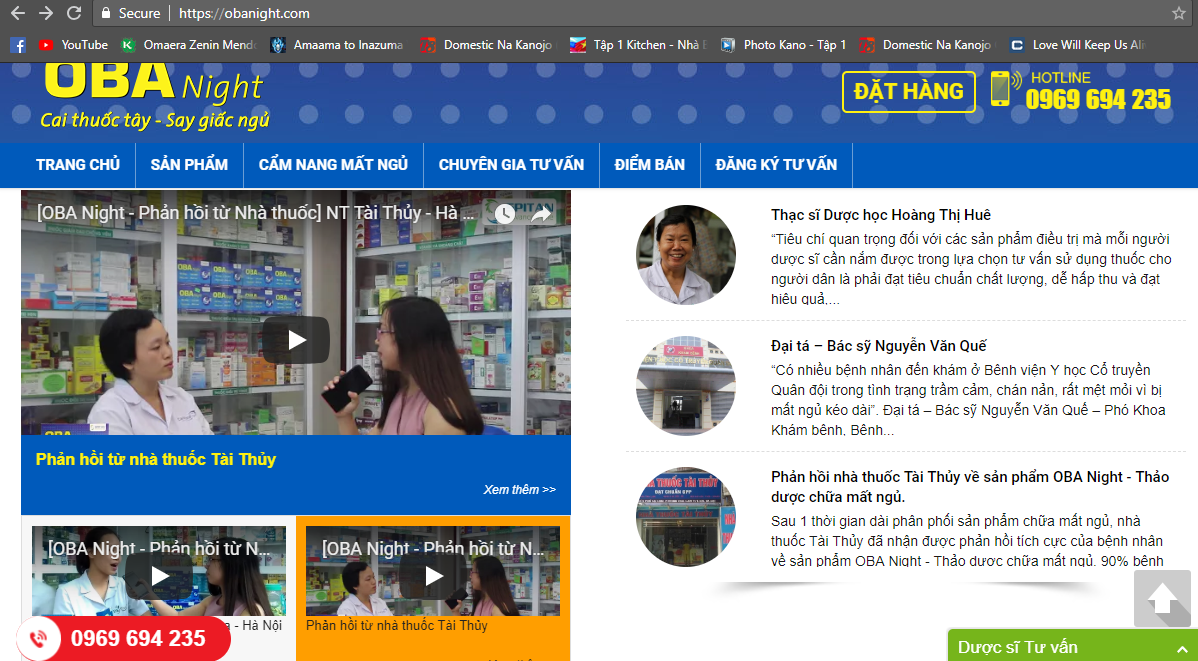The image size is (1198, 661).
Task: Click the hospital building thumbnail
Action: 685,386
